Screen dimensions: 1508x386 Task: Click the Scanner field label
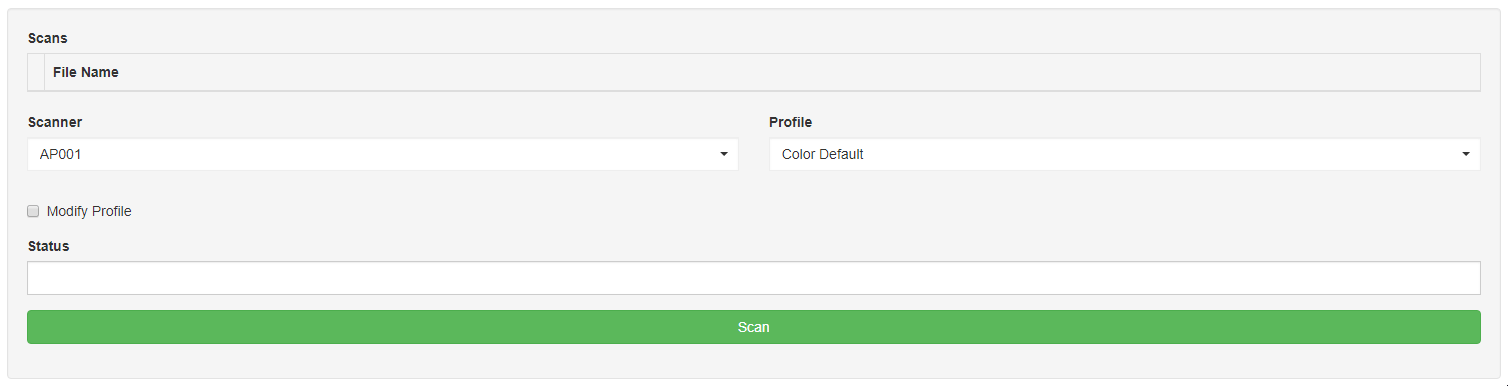click(x=55, y=122)
